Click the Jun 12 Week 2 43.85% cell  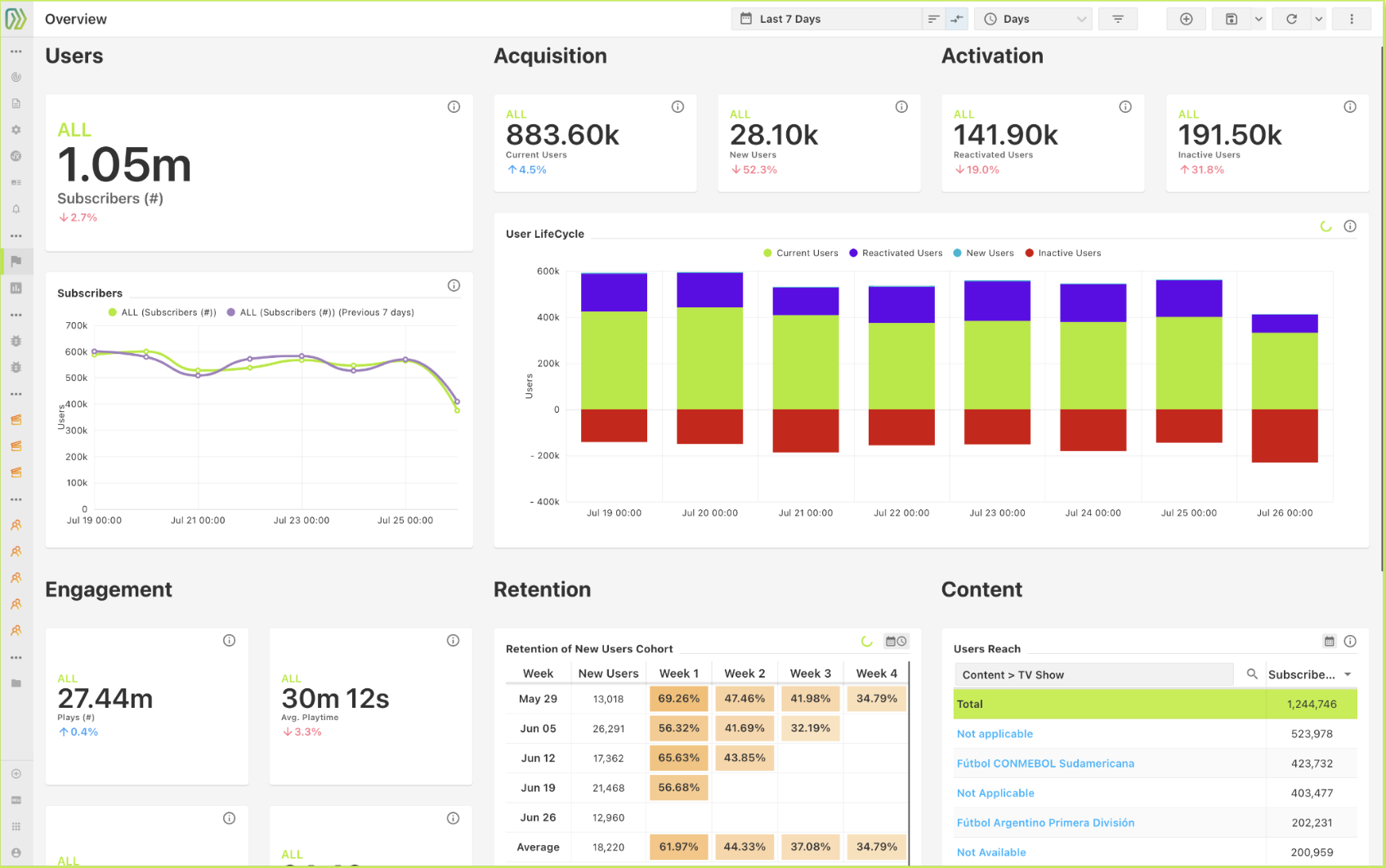744,758
